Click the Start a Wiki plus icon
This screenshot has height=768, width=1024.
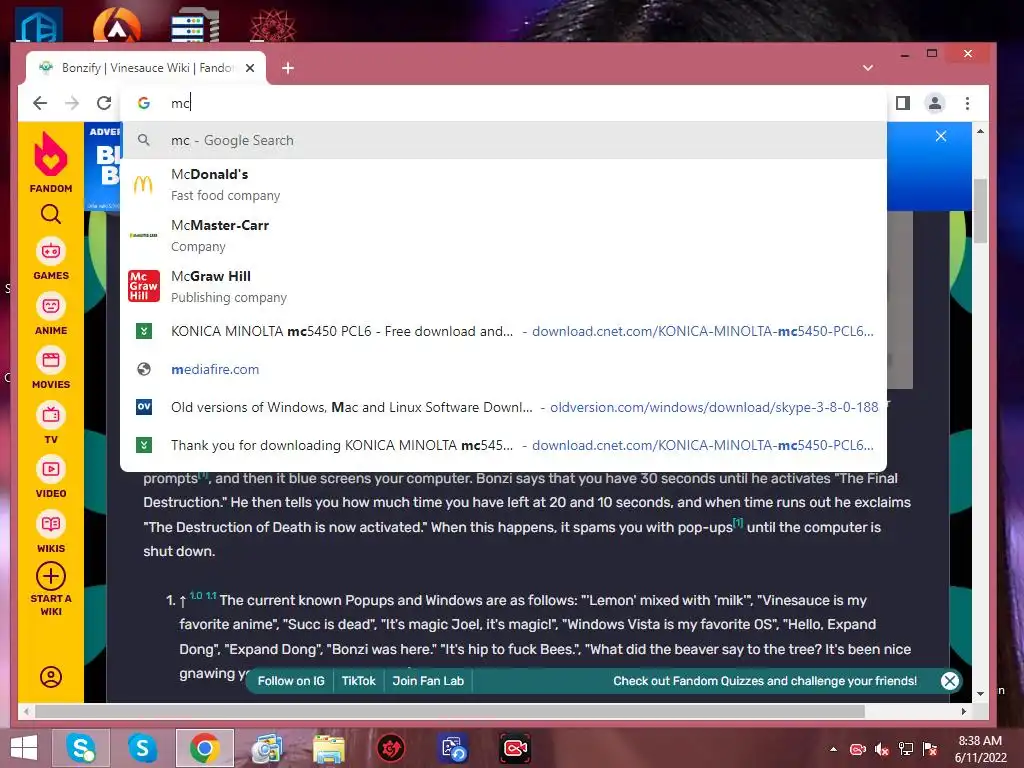click(x=50, y=576)
